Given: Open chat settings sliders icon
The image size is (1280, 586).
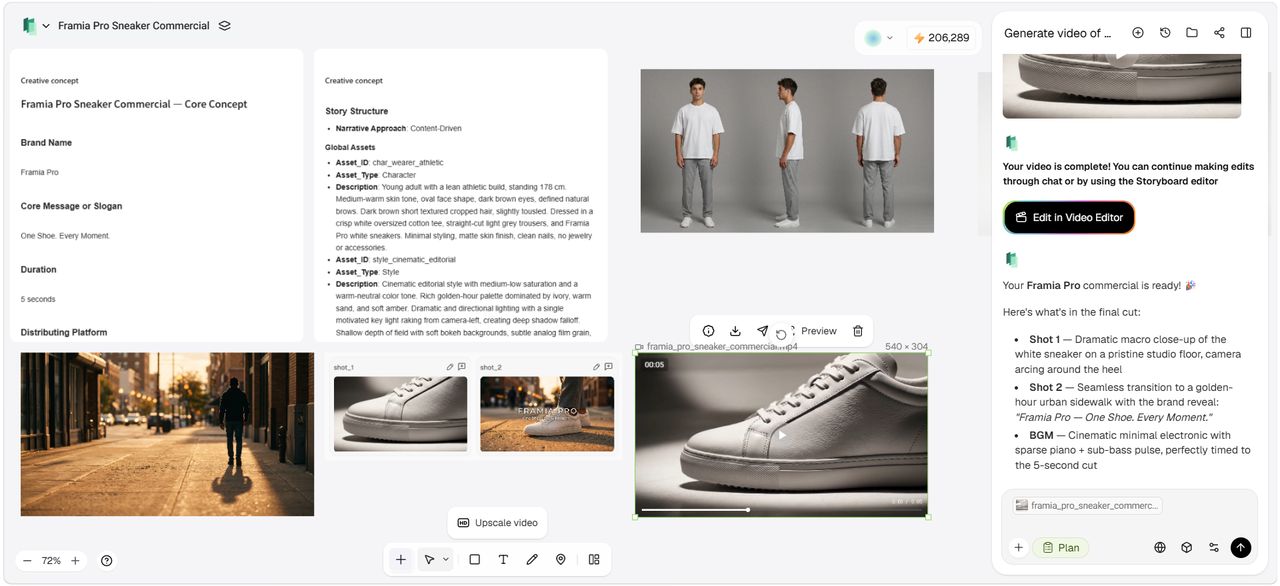Looking at the screenshot, I should 1214,547.
